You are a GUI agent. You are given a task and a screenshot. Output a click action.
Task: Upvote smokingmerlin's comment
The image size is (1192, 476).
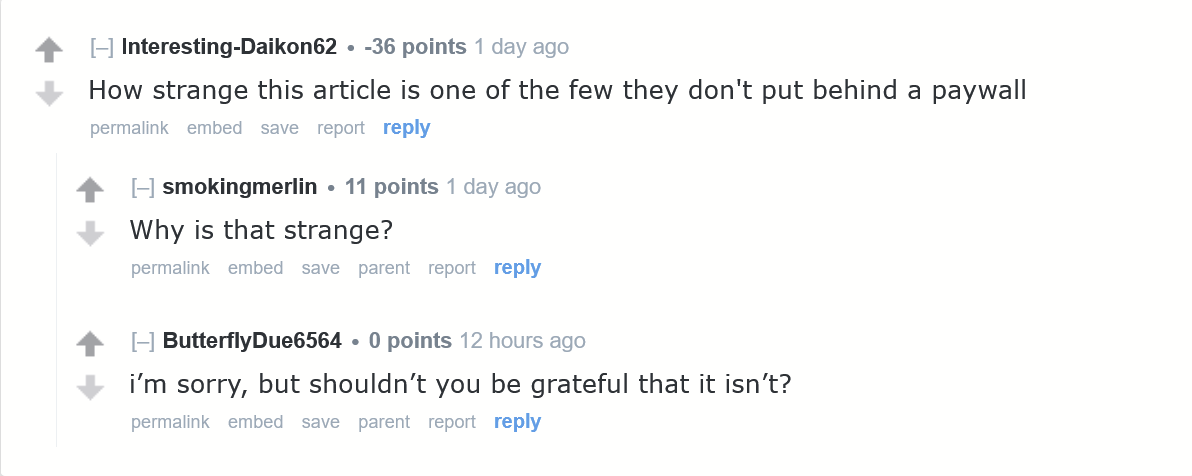(90, 189)
